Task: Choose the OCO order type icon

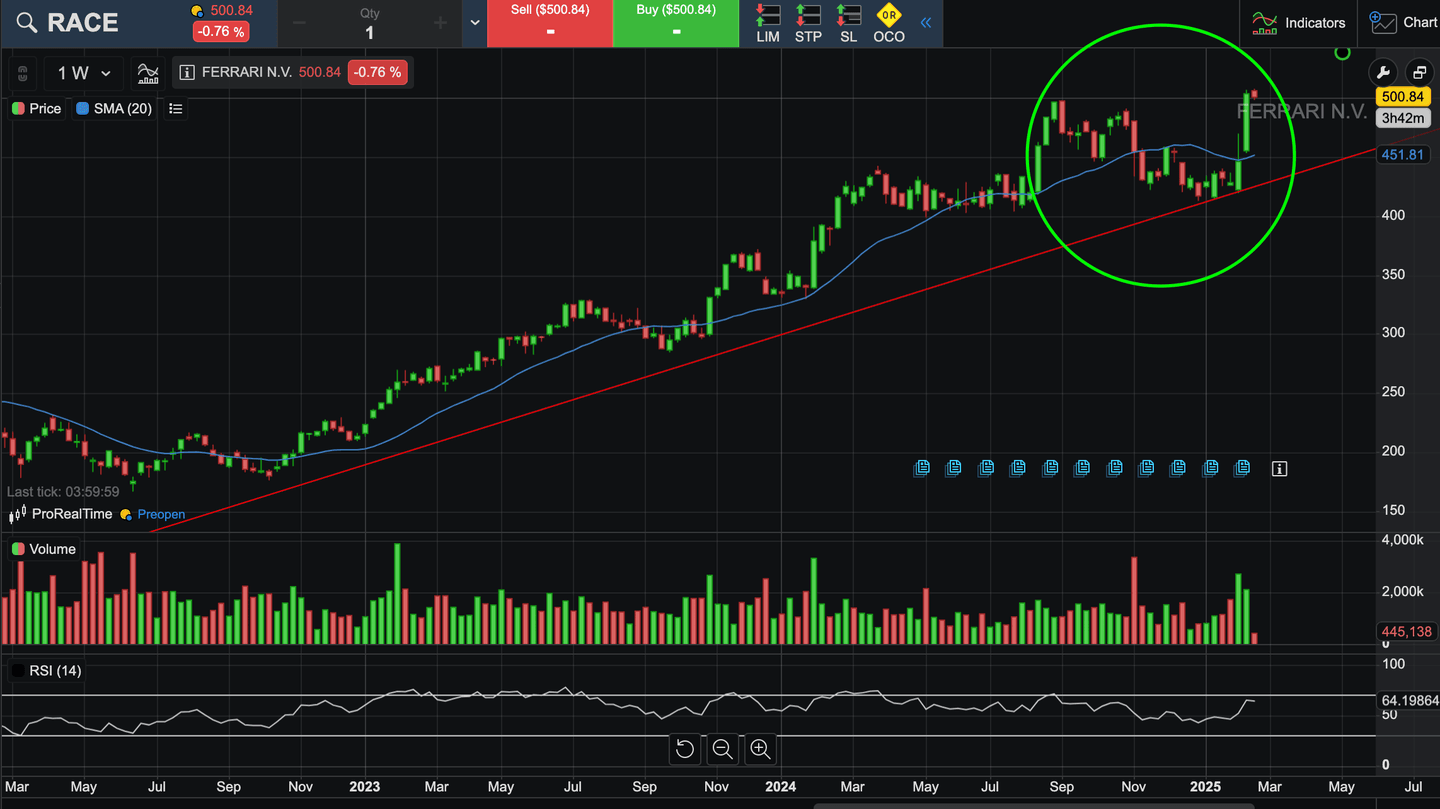Action: coord(888,23)
